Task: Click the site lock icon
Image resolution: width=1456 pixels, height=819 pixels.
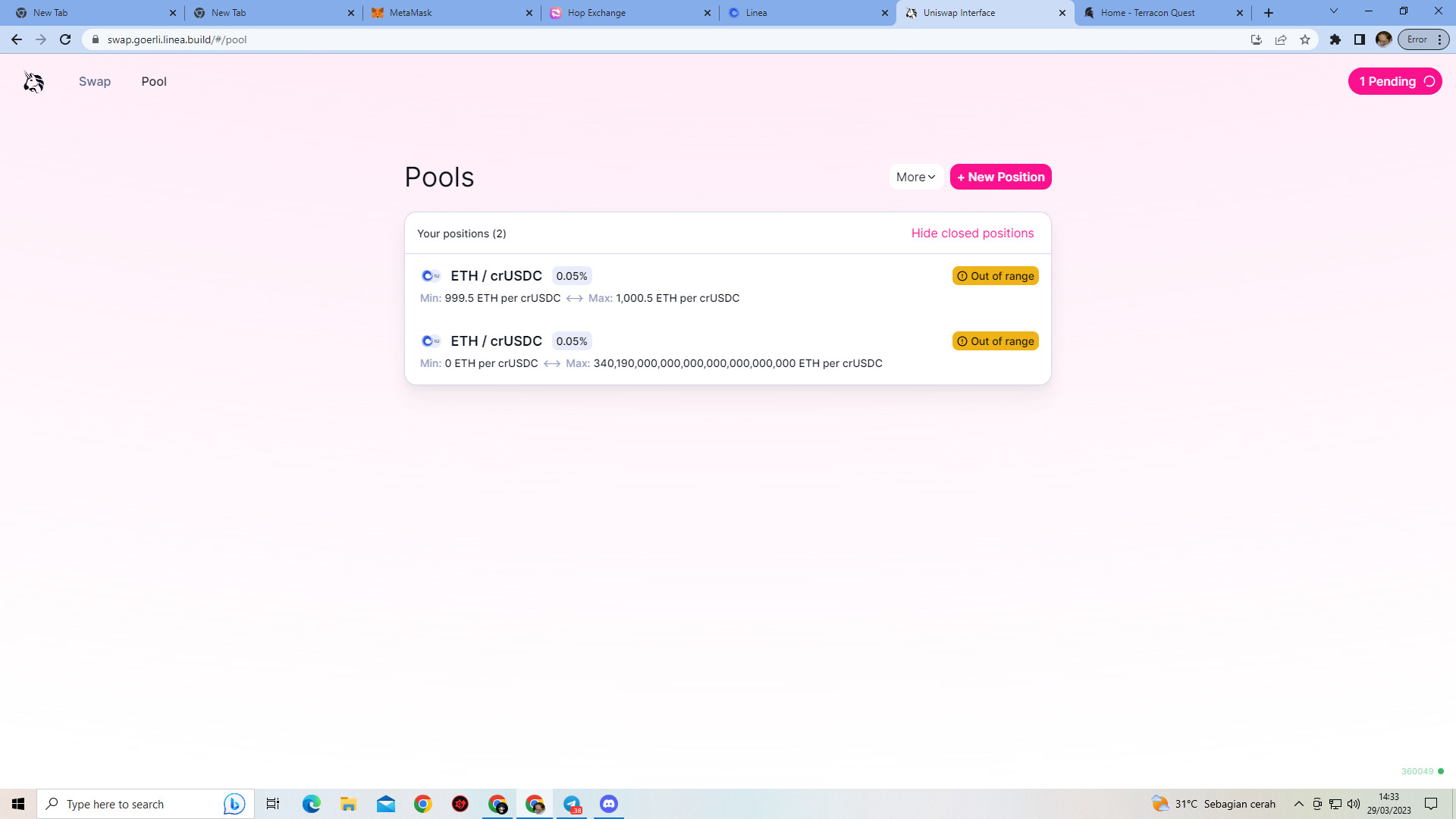Action: 96,39
